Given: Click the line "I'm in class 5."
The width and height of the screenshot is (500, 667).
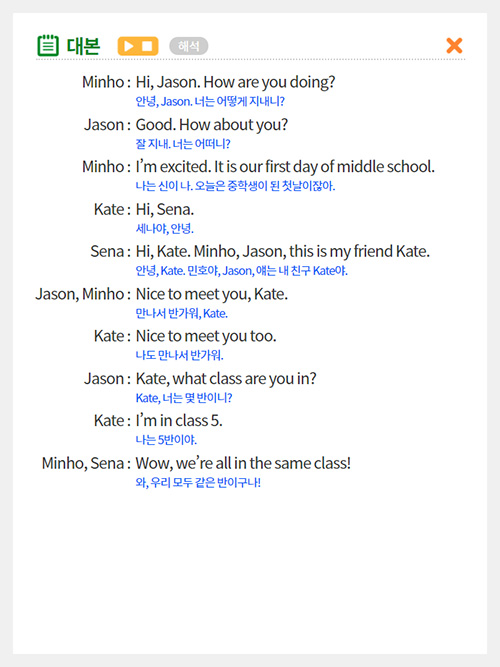Looking at the screenshot, I should pos(179,421).
